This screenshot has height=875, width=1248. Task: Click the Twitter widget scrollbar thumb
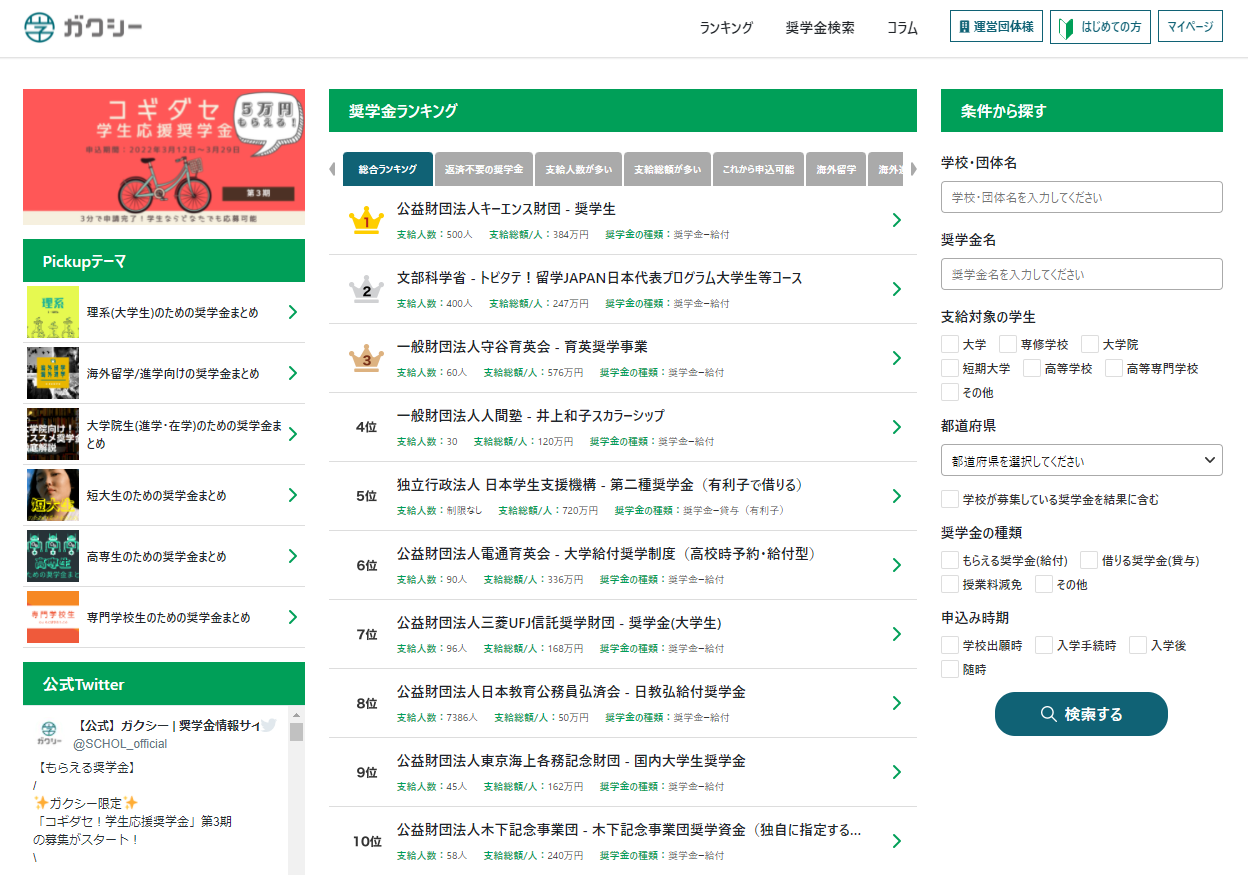pos(296,731)
